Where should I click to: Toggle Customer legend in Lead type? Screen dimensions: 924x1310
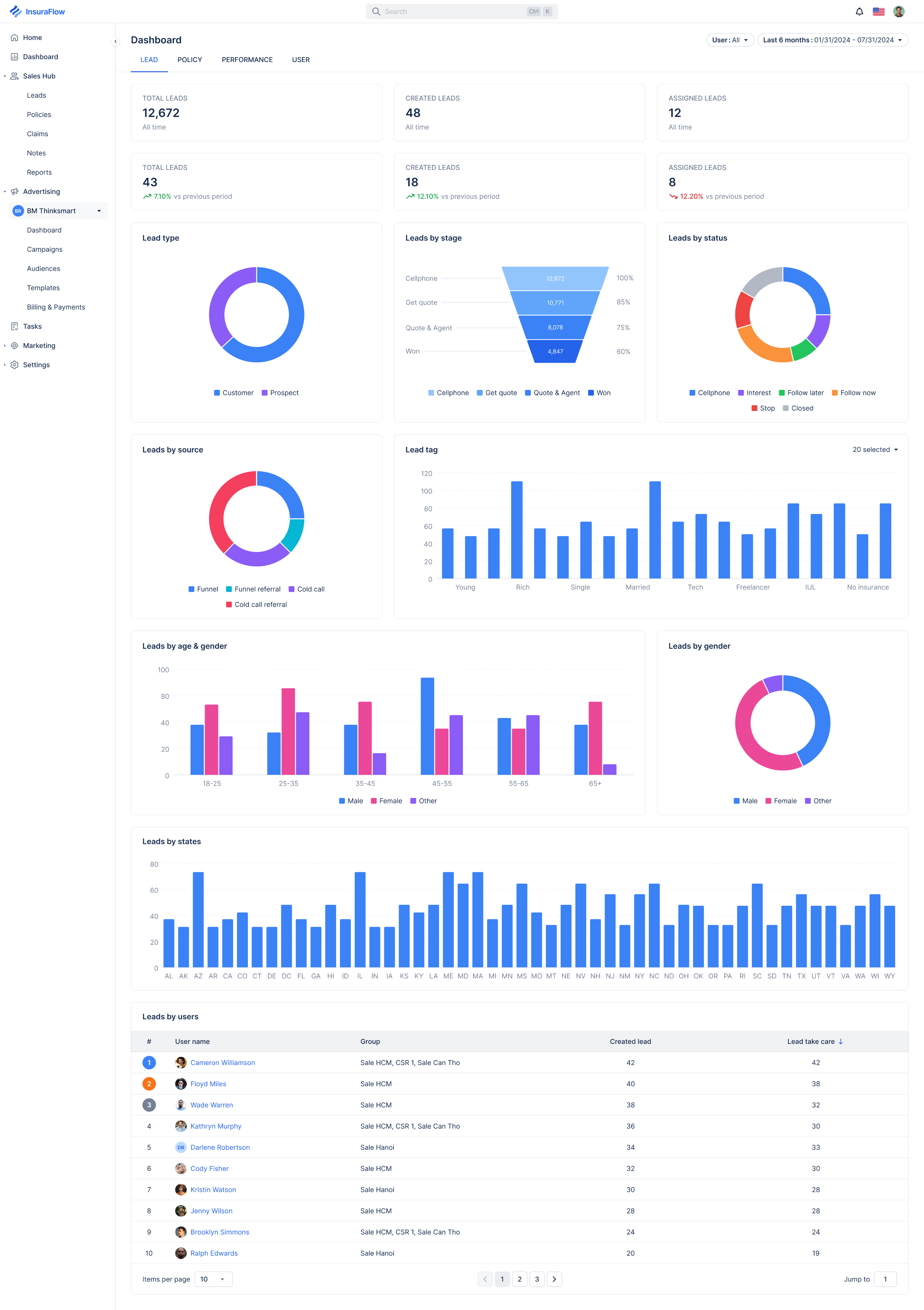tap(233, 392)
